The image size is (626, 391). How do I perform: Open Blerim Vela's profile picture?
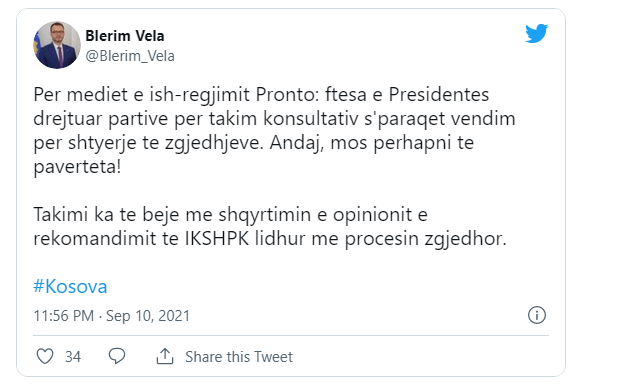[57, 45]
